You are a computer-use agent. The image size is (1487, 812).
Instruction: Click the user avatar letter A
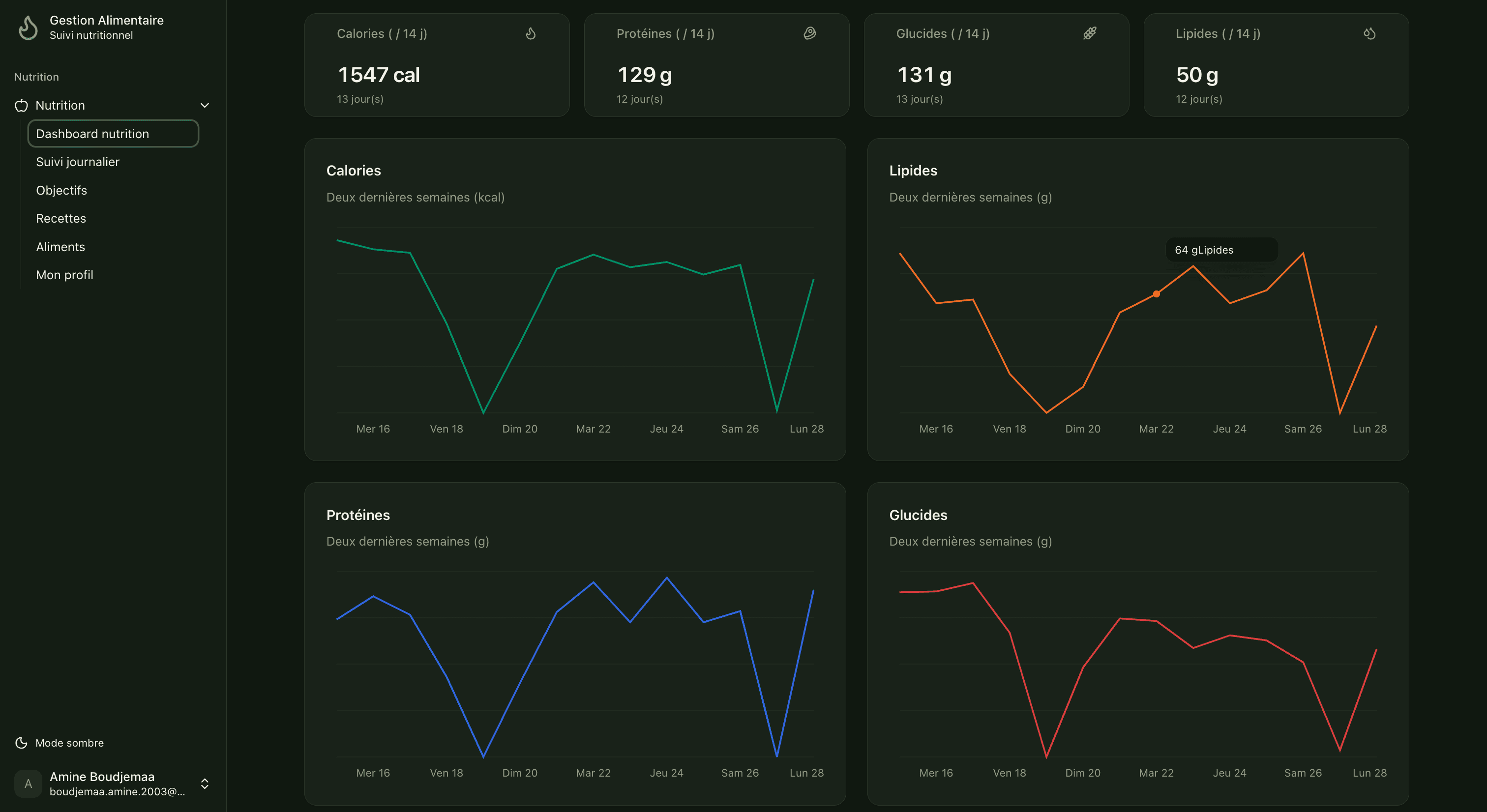pyautogui.click(x=28, y=783)
